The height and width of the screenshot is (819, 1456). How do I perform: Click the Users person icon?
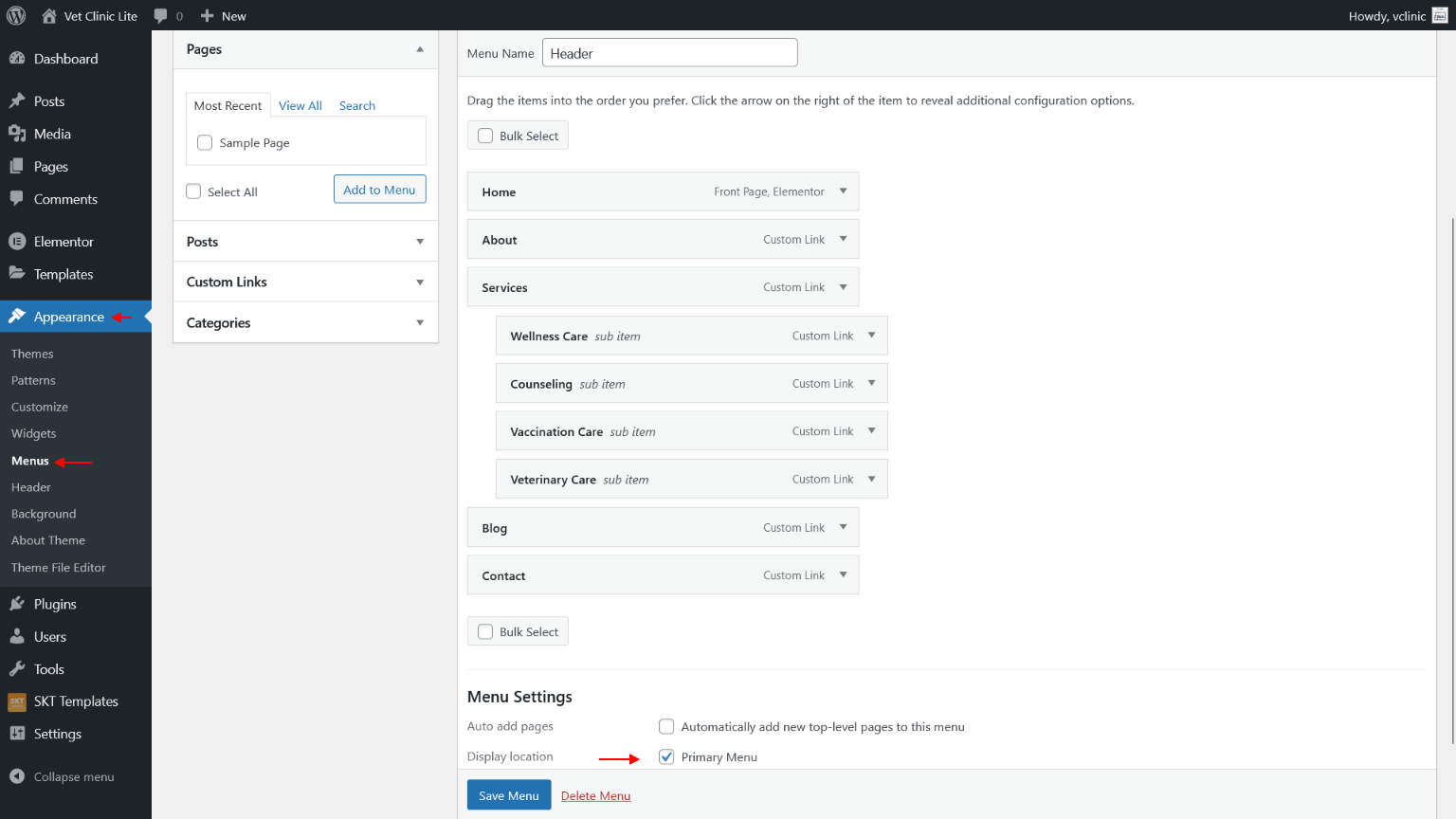point(17,637)
